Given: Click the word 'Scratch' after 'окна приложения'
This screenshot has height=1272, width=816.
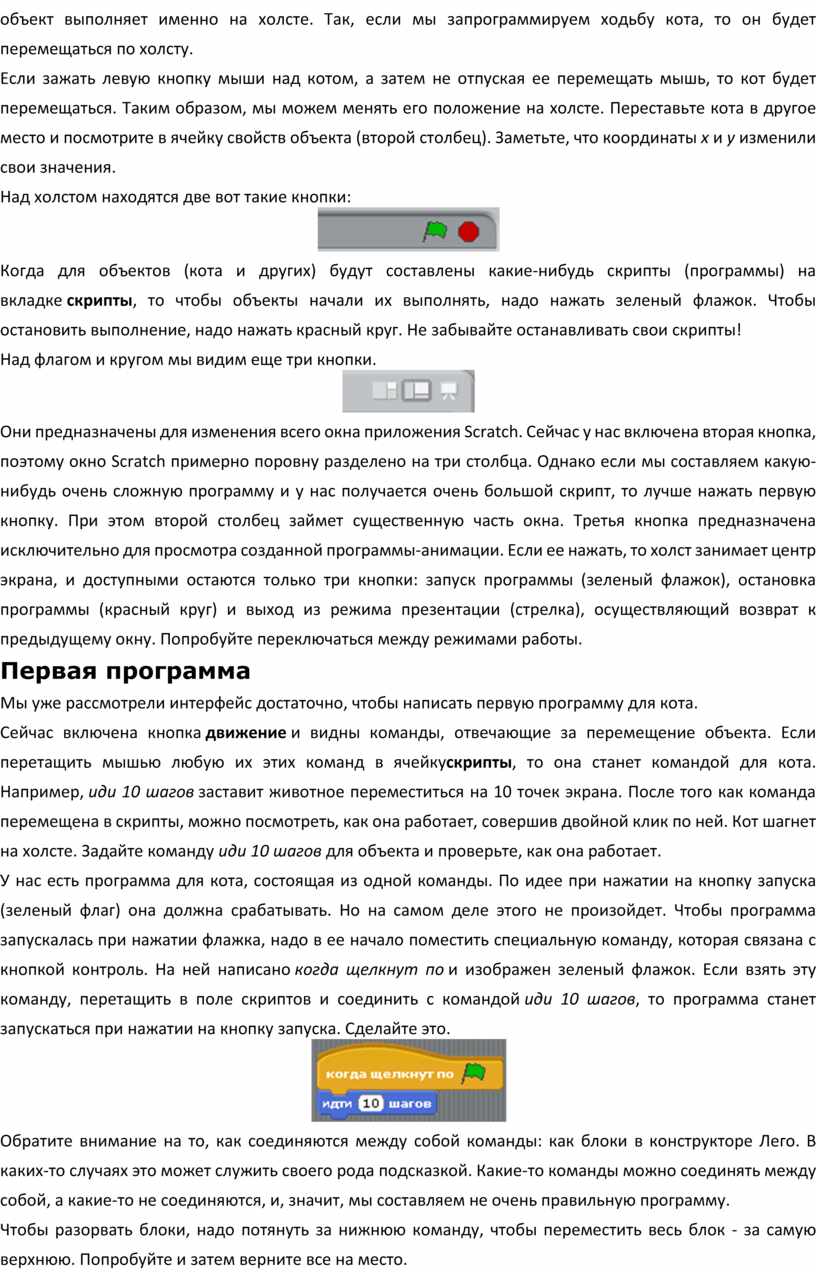Looking at the screenshot, I should 489,432.
